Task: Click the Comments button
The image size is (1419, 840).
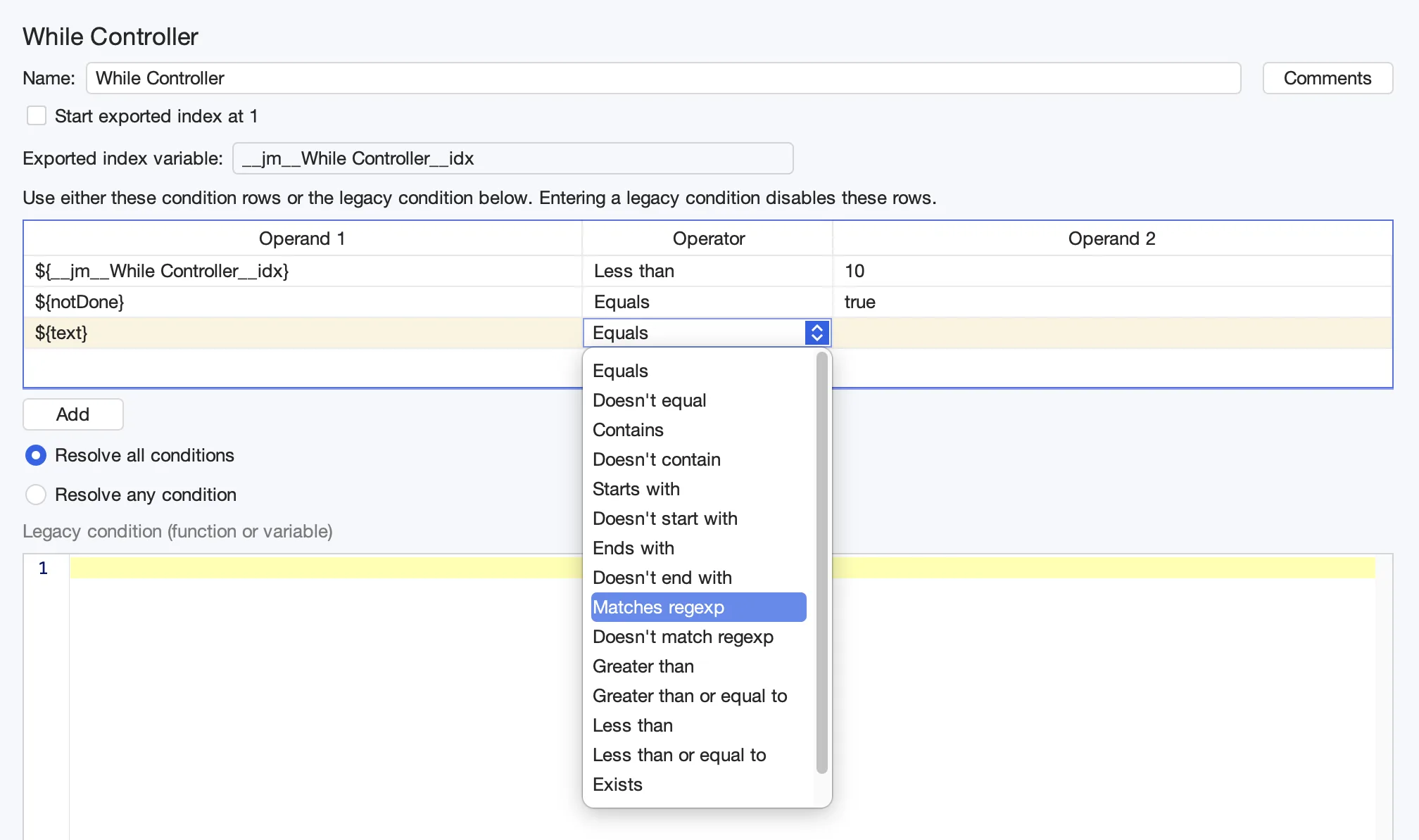Action: click(1327, 78)
